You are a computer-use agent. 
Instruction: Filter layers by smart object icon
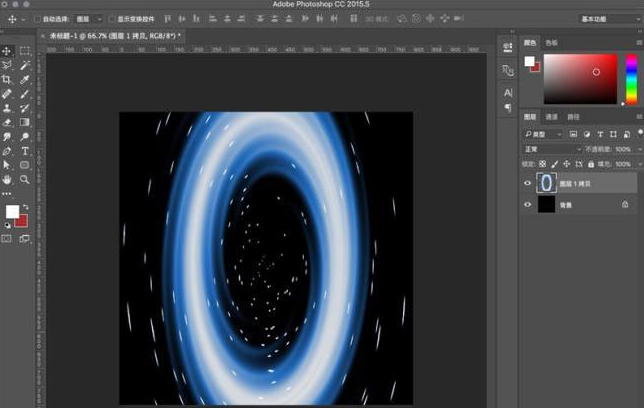tap(627, 134)
